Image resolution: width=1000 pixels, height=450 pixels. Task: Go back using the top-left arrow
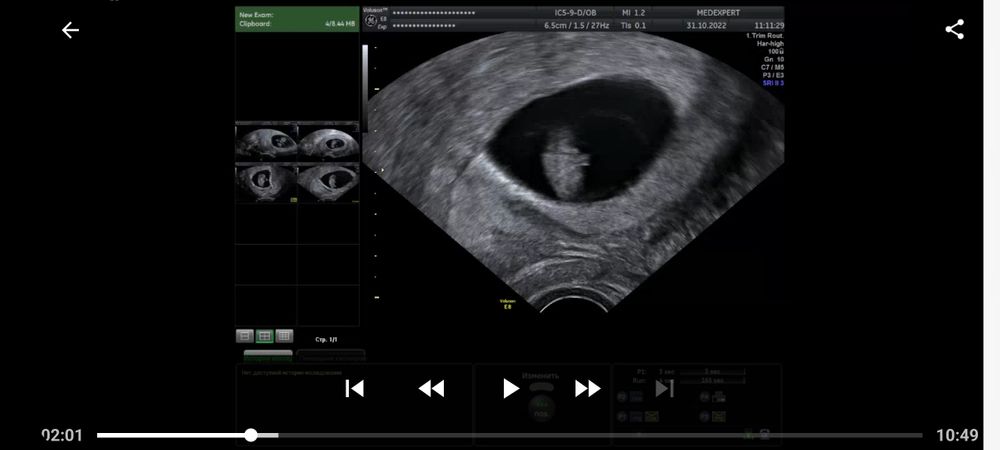click(70, 30)
